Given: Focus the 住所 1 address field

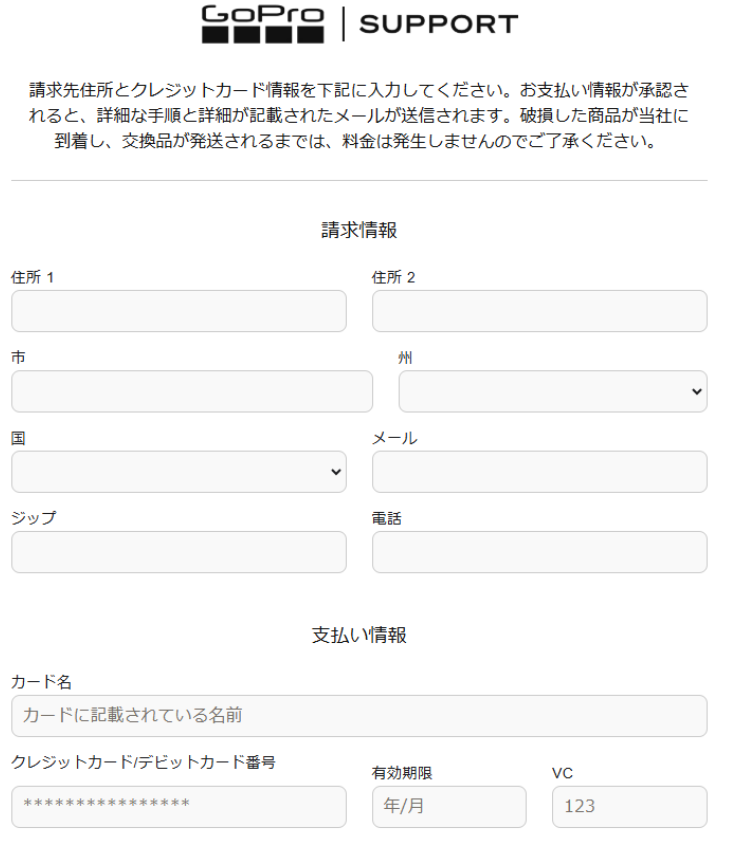Looking at the screenshot, I should (x=179, y=311).
